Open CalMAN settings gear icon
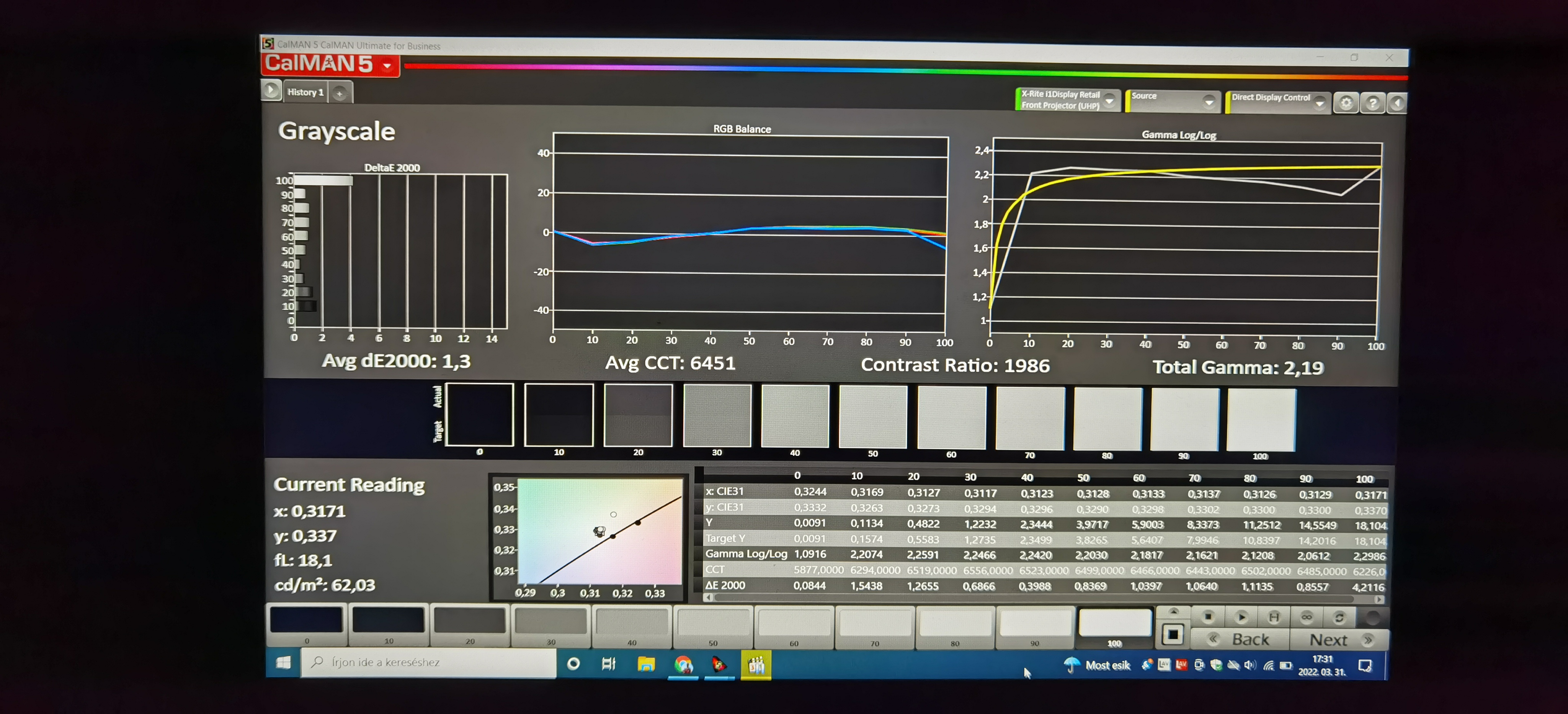This screenshot has width=1568, height=714. (x=1346, y=103)
